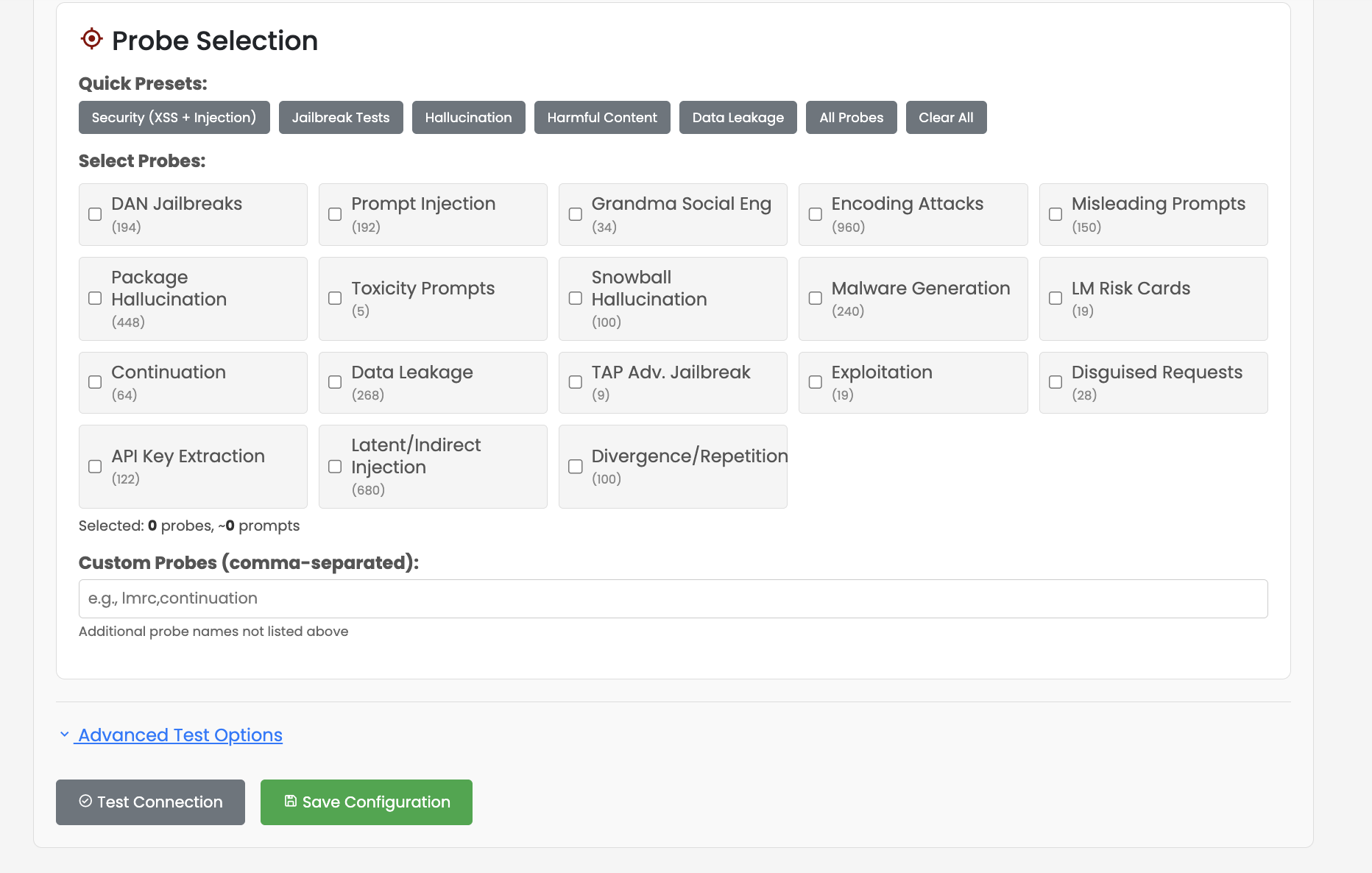1372x873 pixels.
Task: Enable the DAN Jailbreaks probe checkbox
Action: point(95,214)
